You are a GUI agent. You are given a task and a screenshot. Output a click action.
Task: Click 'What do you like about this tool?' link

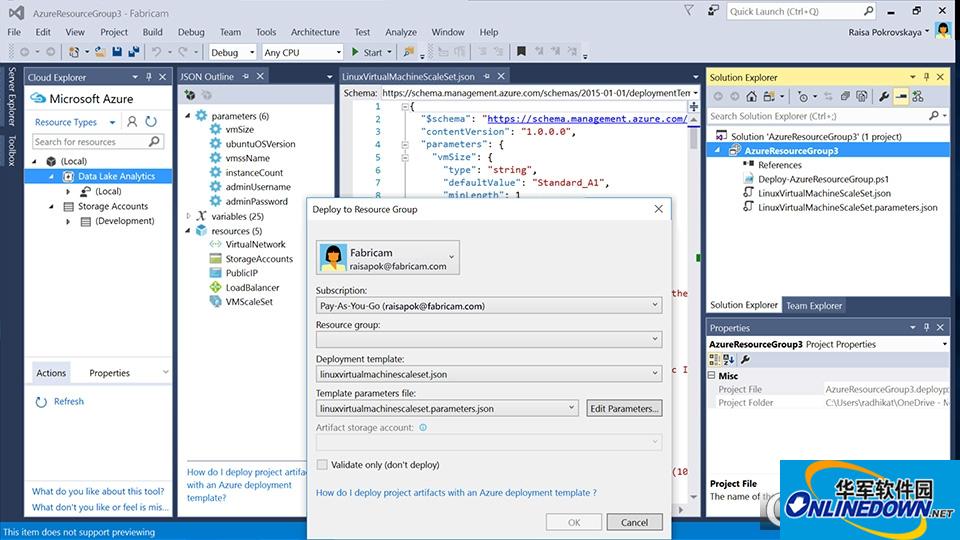pos(98,491)
